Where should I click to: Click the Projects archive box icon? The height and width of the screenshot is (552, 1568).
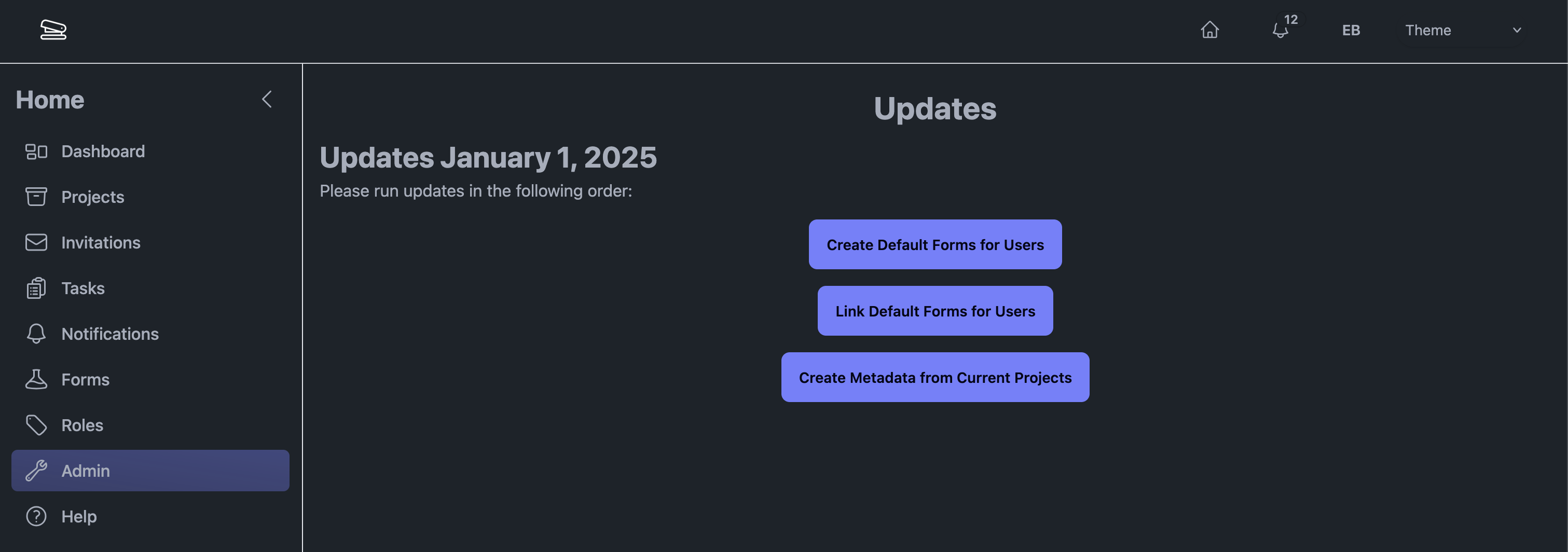pos(36,197)
